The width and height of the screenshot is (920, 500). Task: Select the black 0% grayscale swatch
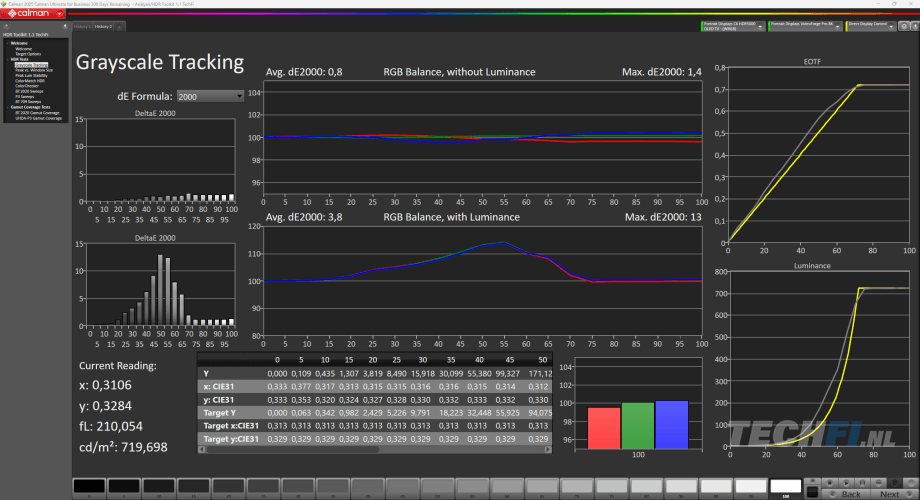[x=89, y=487]
